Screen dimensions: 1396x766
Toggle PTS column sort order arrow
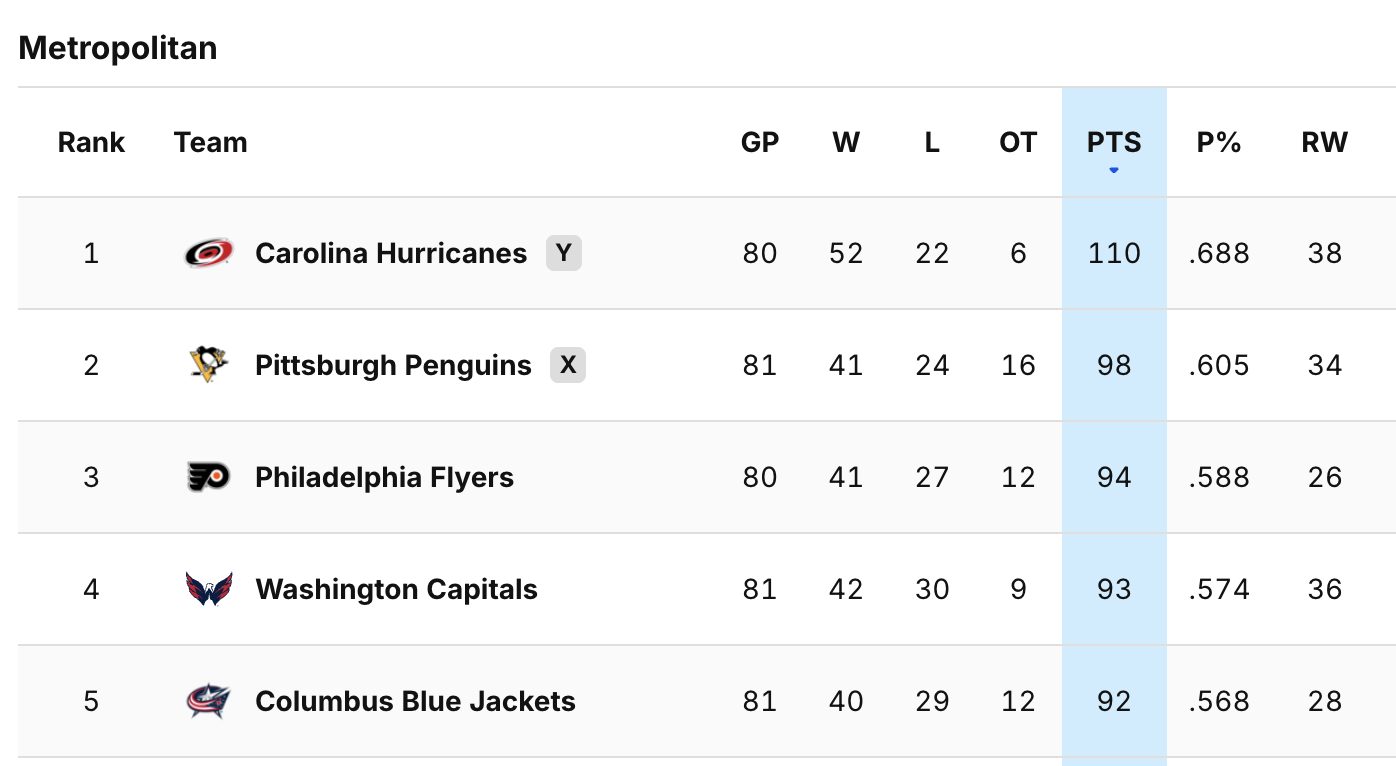[x=1114, y=170]
